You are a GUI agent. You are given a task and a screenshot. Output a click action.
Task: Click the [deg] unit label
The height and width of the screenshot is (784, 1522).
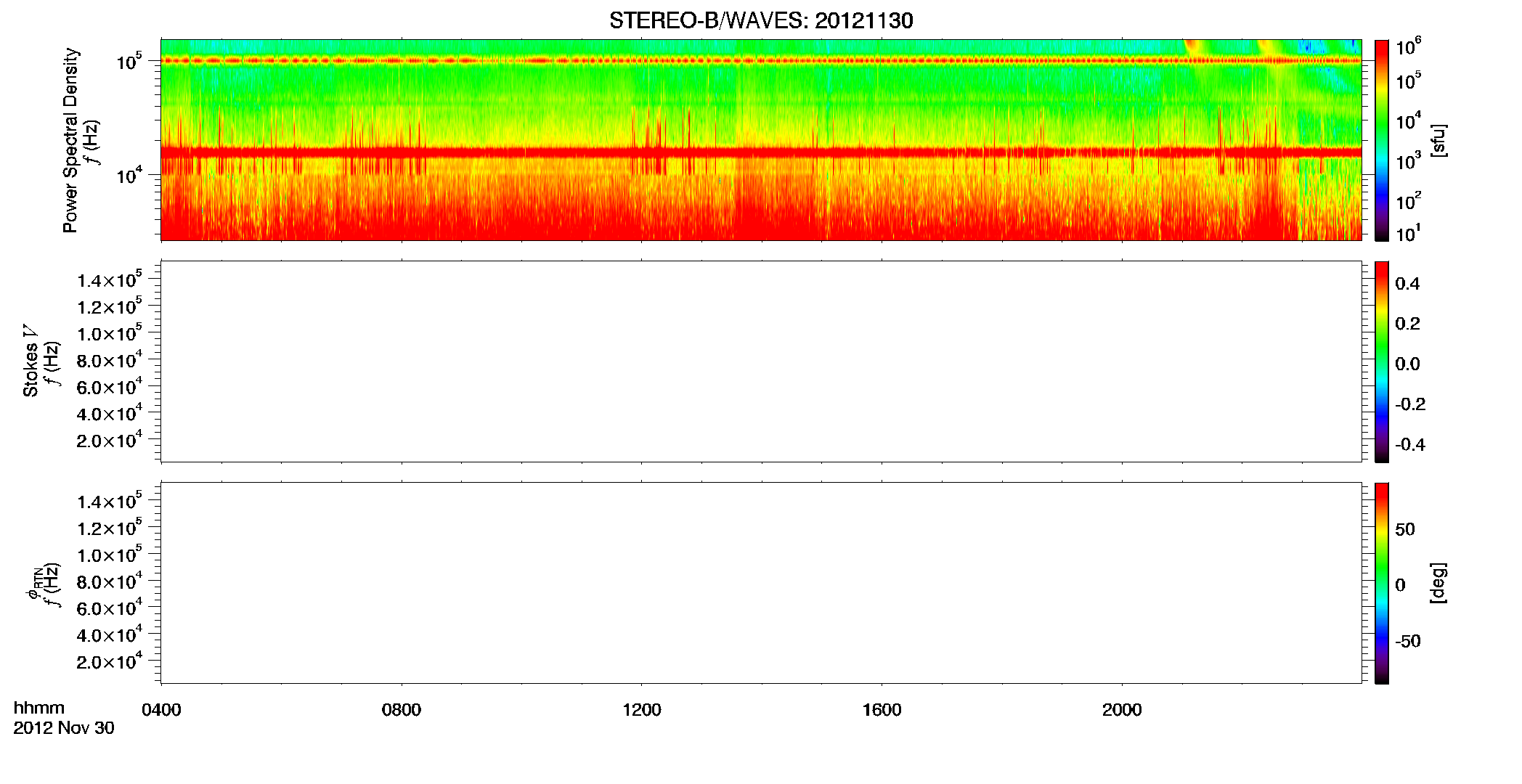tap(1438, 583)
